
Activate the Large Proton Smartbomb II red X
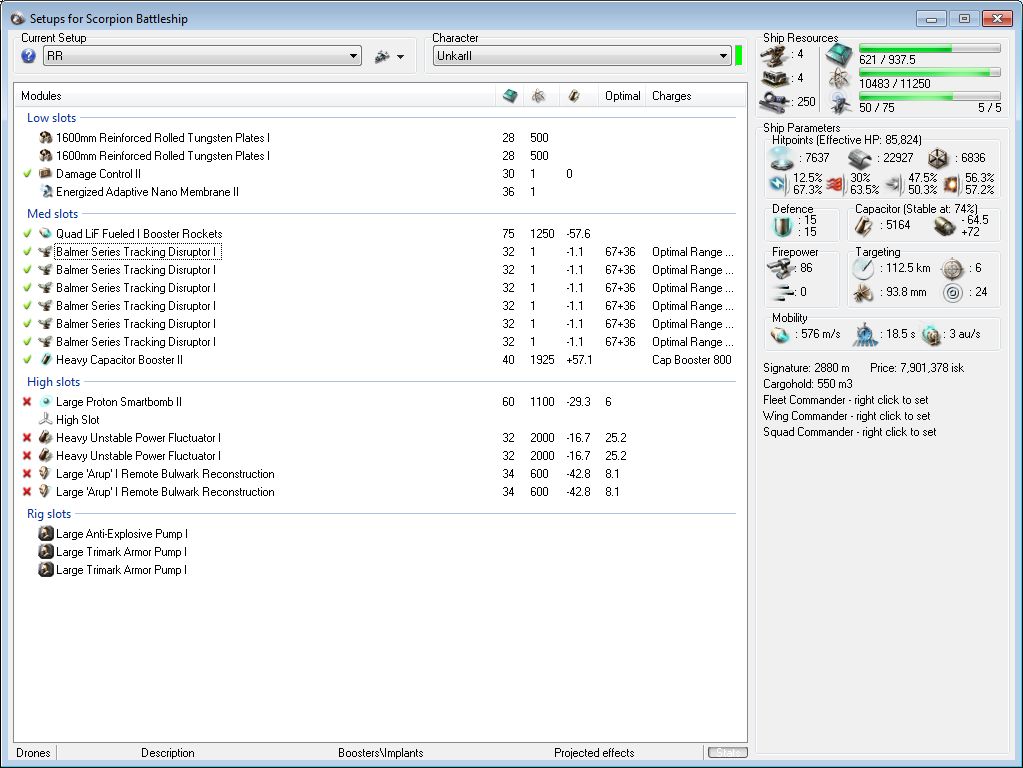28,402
